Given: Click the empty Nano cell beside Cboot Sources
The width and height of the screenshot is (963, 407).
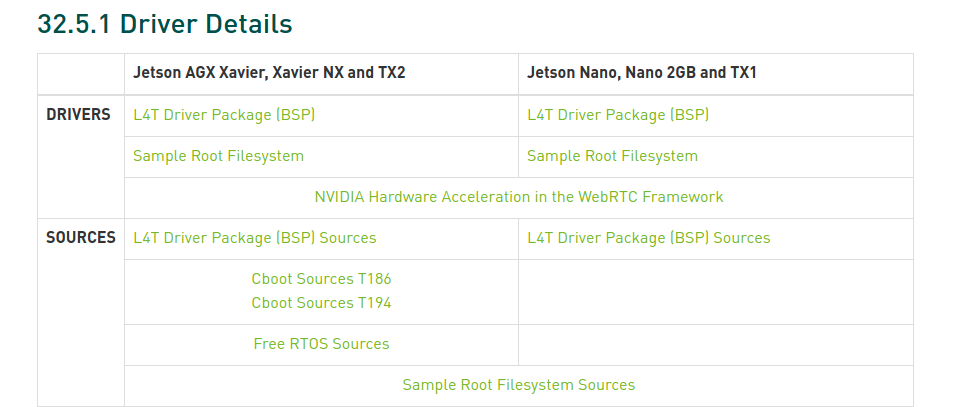Looking at the screenshot, I should tap(715, 291).
